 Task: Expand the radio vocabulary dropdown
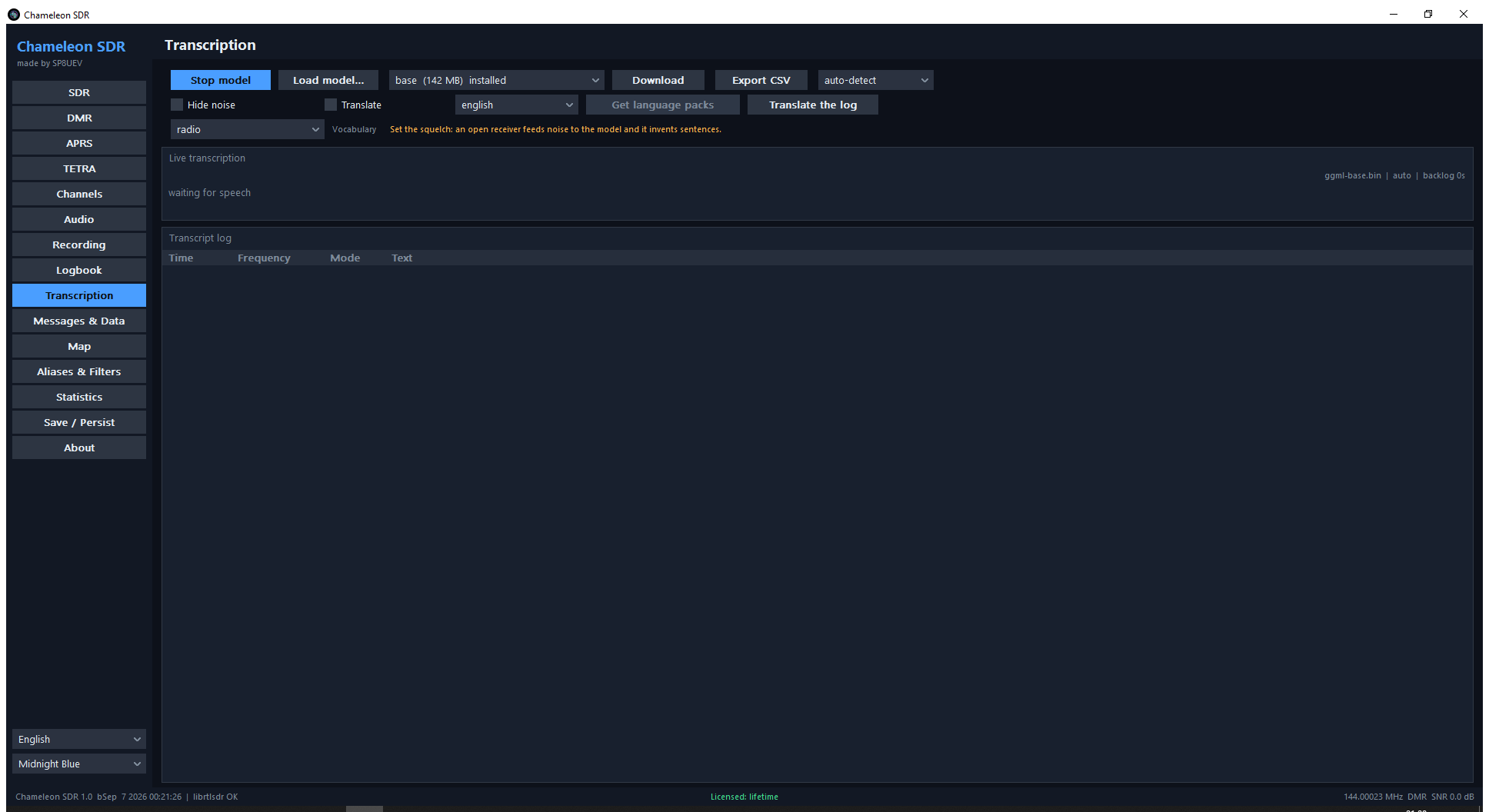pyautogui.click(x=247, y=129)
